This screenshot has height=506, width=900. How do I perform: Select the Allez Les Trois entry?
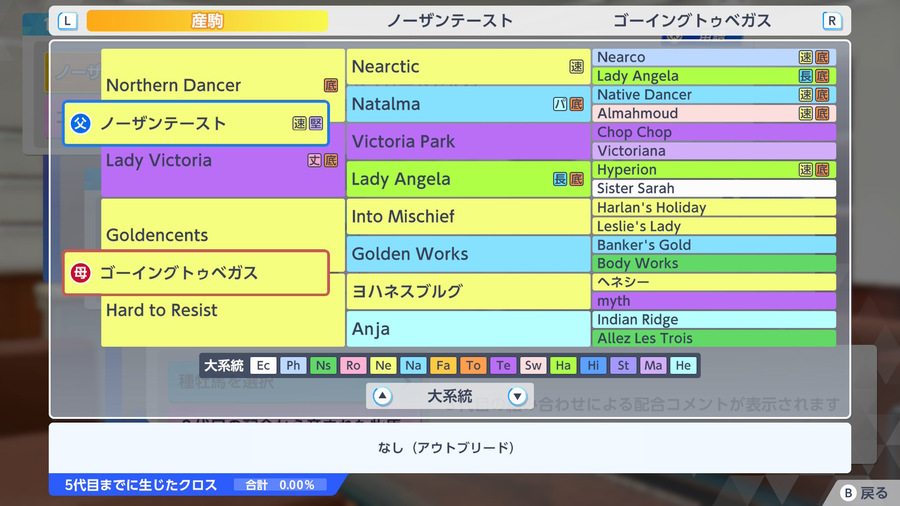pyautogui.click(x=714, y=338)
